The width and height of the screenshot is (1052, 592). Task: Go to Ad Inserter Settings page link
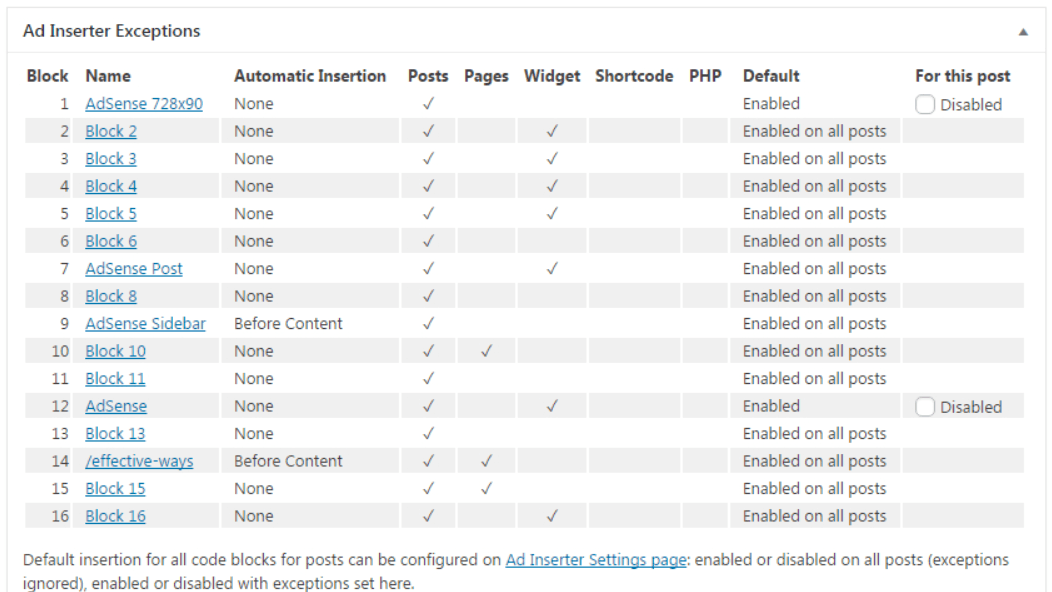pyautogui.click(x=596, y=560)
